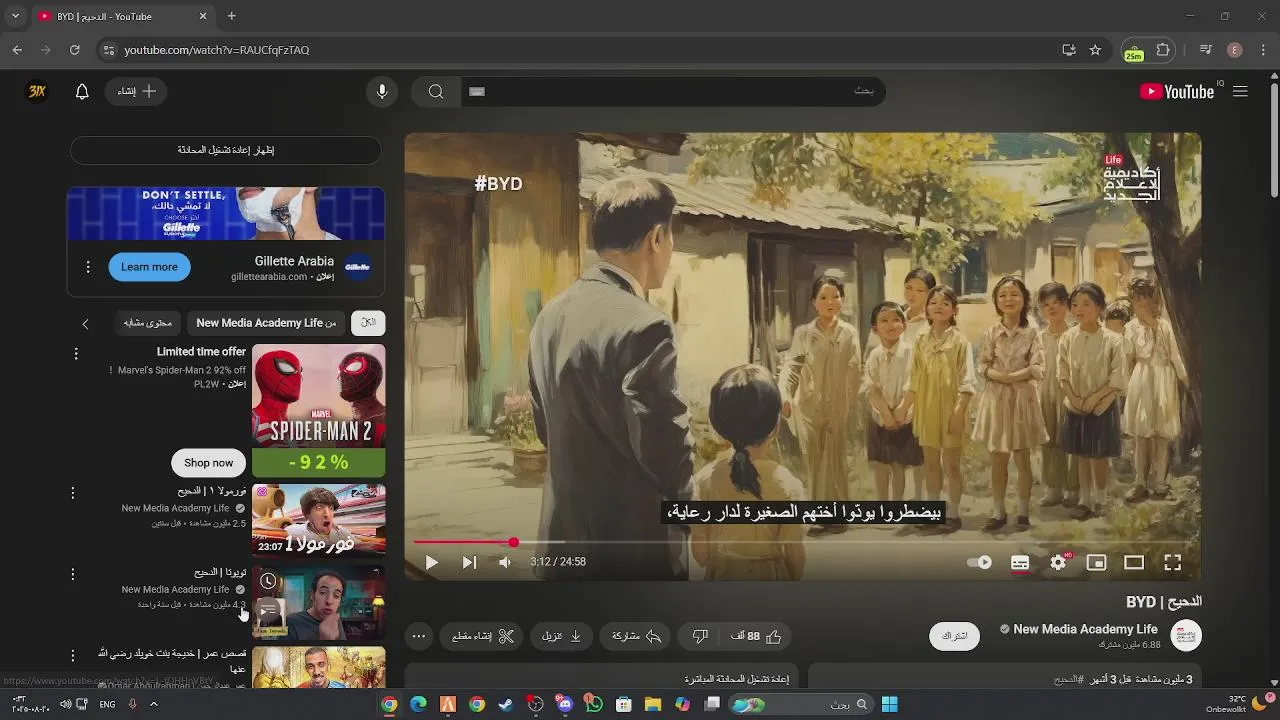Screen dimensions: 1280x720
Task: Select 'من New Media Academy Life' chip
Action: pos(266,322)
